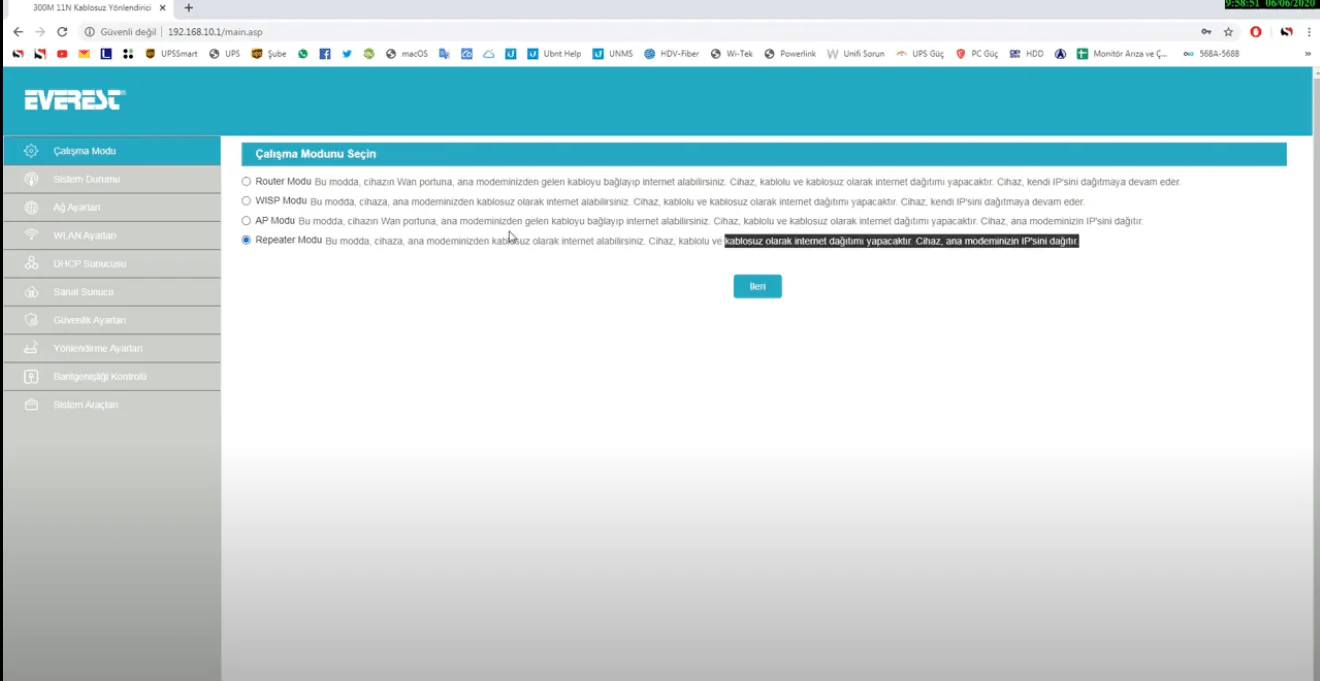Click the saved password key icon

point(1207,32)
